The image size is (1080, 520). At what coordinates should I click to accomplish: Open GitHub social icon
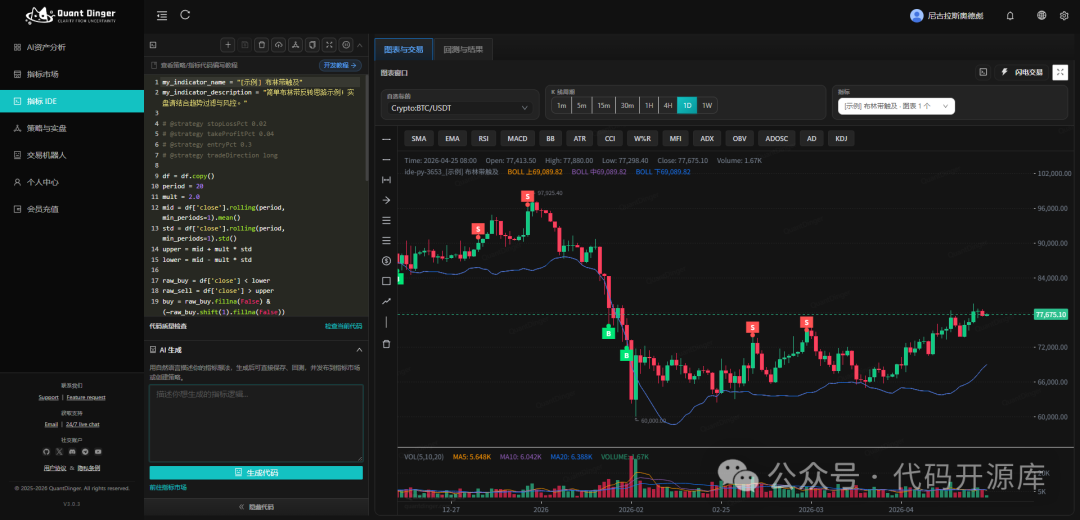tap(46, 452)
